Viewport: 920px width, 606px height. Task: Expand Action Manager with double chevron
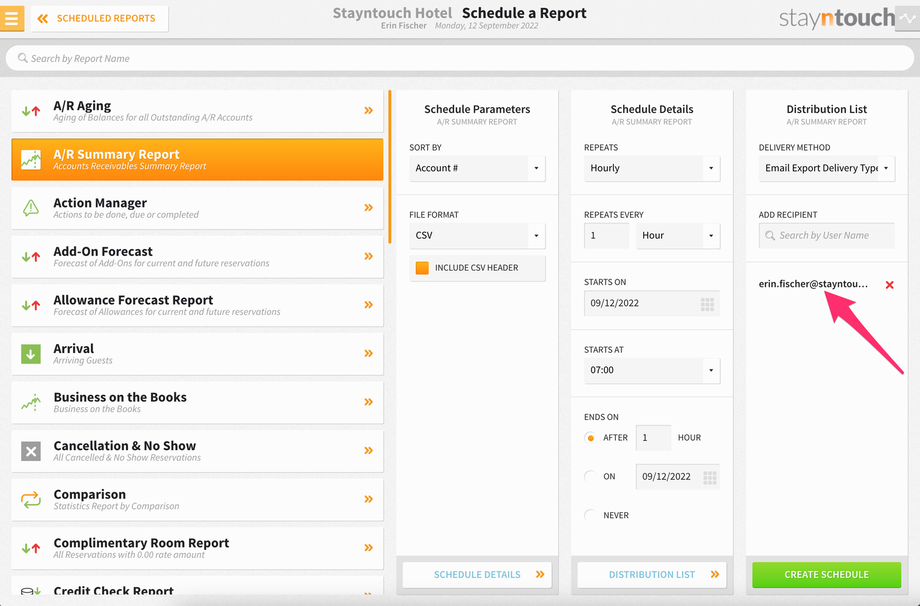[x=368, y=208]
